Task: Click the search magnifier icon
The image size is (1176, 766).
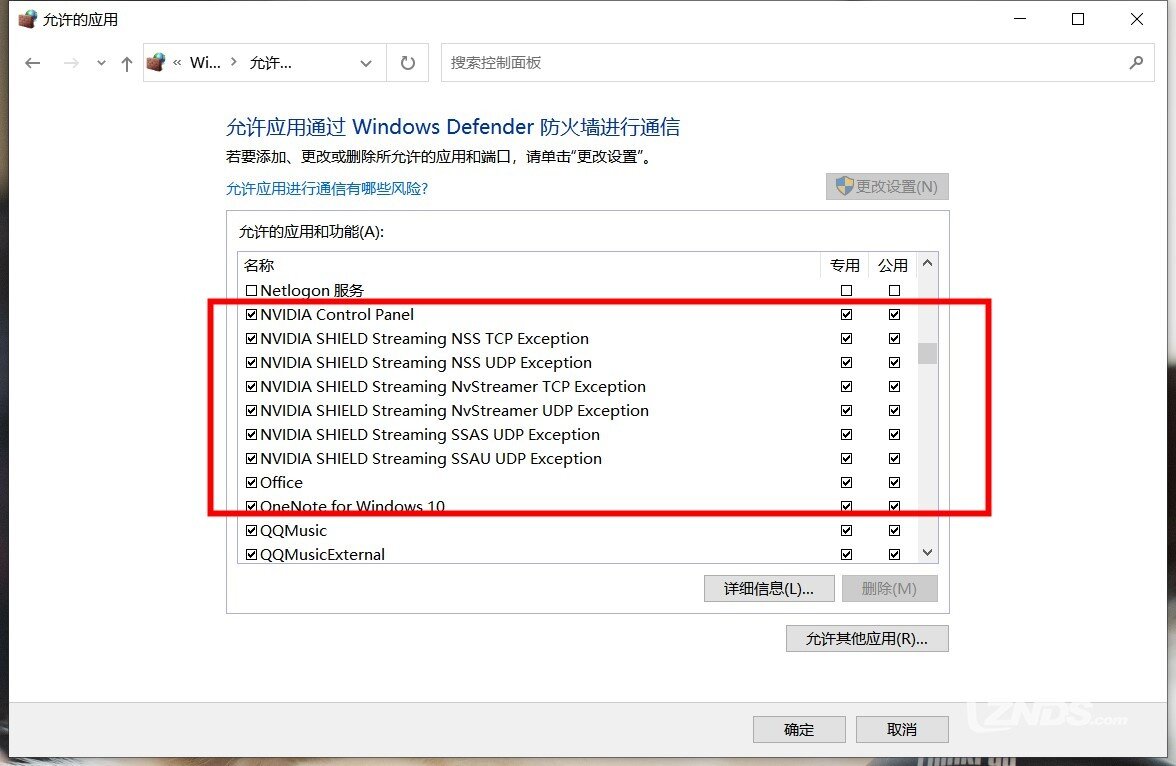Action: coord(1136,63)
